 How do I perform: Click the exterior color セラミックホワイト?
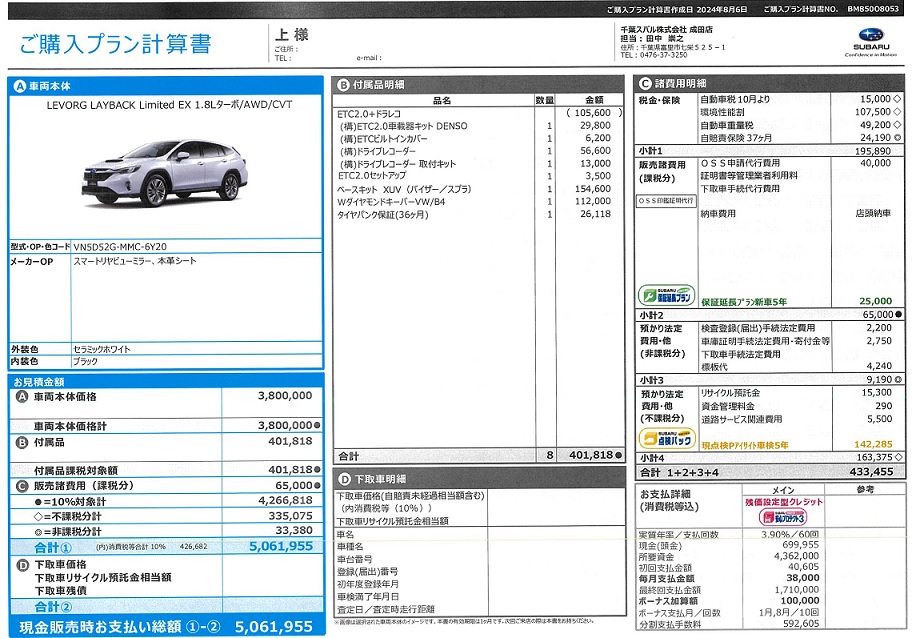102,349
